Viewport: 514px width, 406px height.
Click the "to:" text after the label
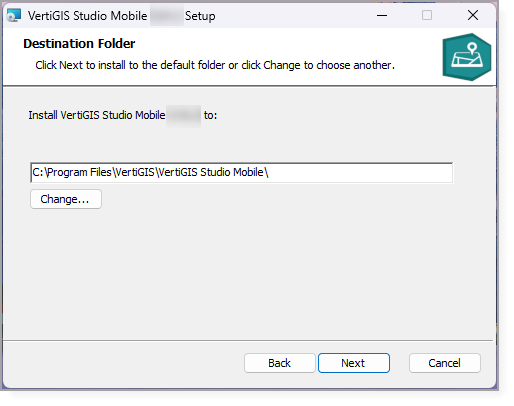coord(210,115)
